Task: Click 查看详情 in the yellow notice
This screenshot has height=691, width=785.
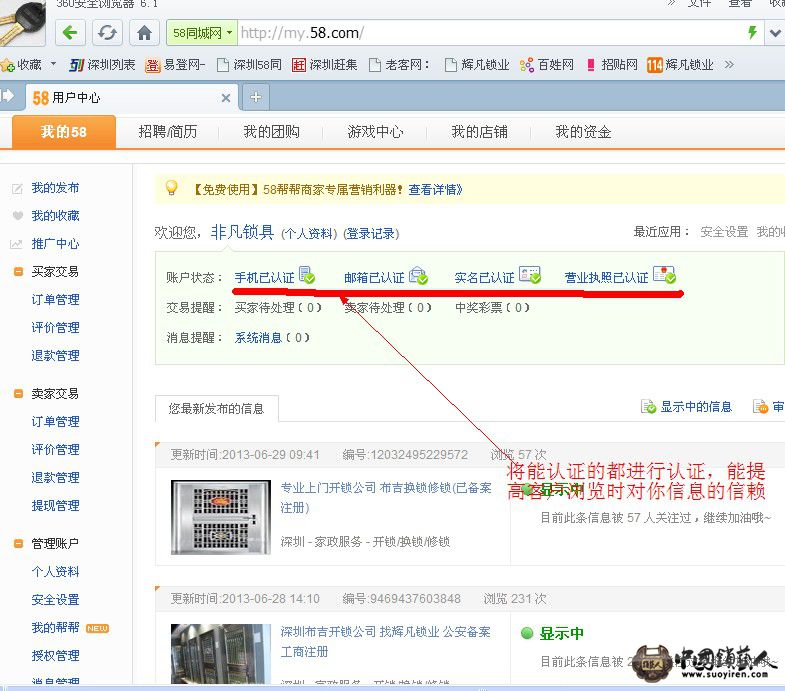Action: click(435, 189)
